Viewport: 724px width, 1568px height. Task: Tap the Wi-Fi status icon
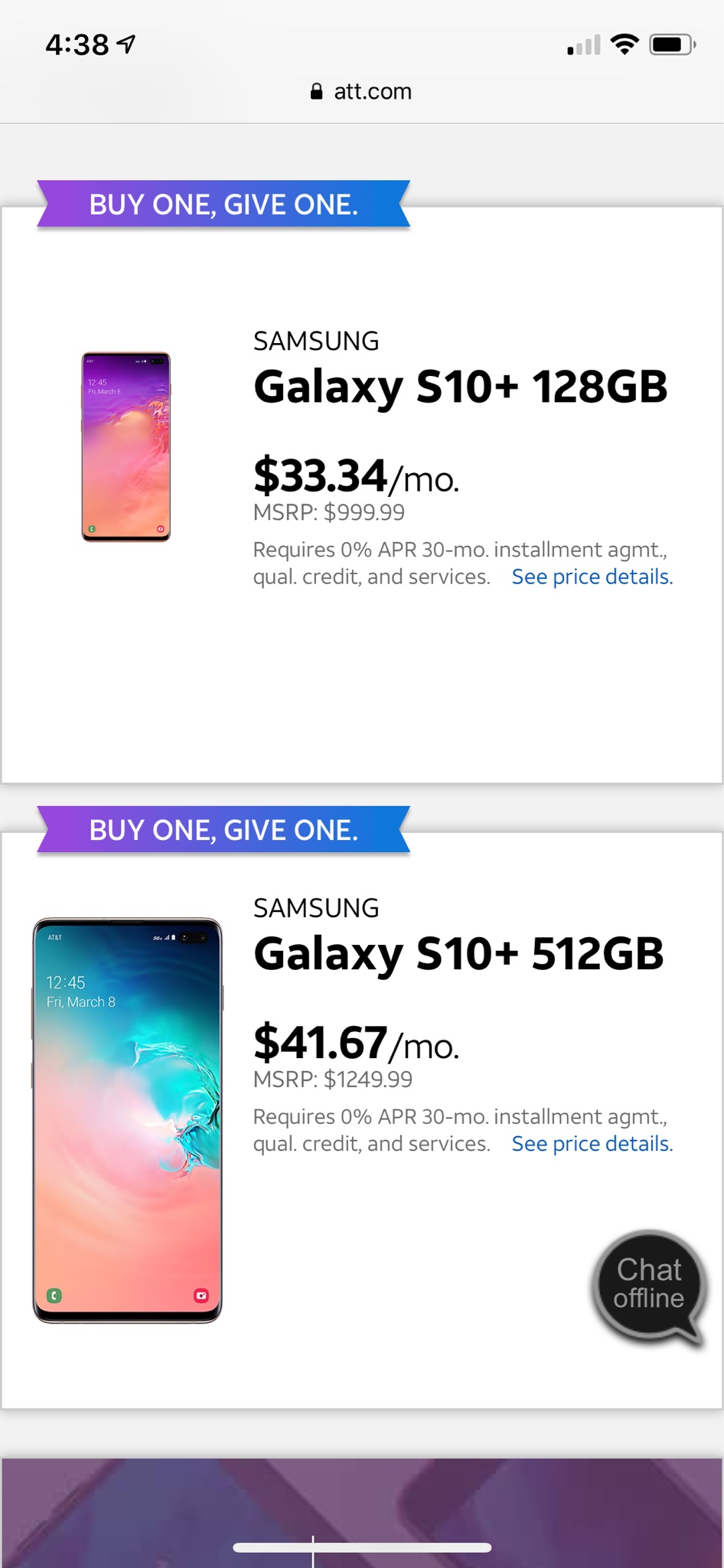coord(625,45)
